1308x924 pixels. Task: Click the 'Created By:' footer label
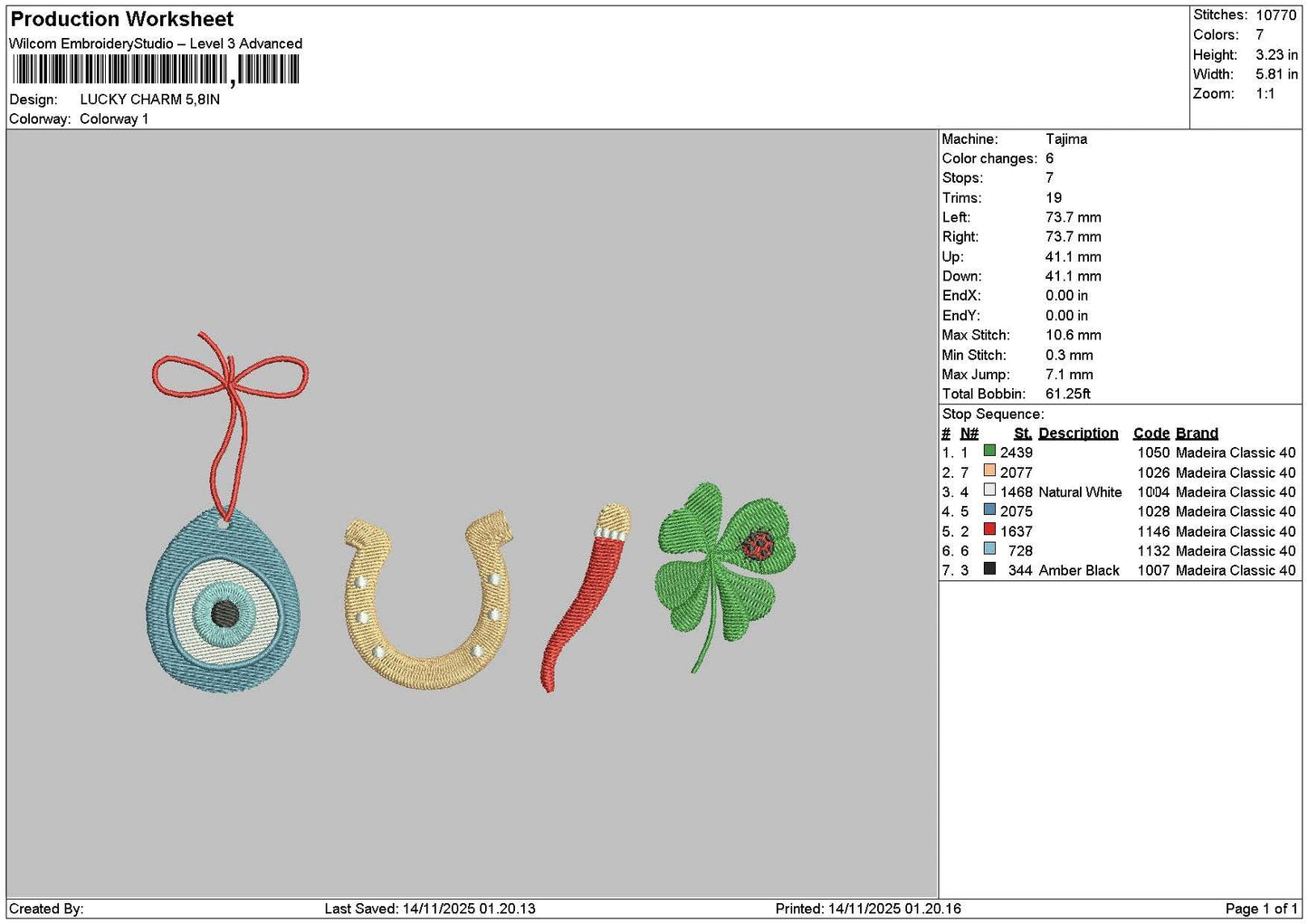pos(46,909)
